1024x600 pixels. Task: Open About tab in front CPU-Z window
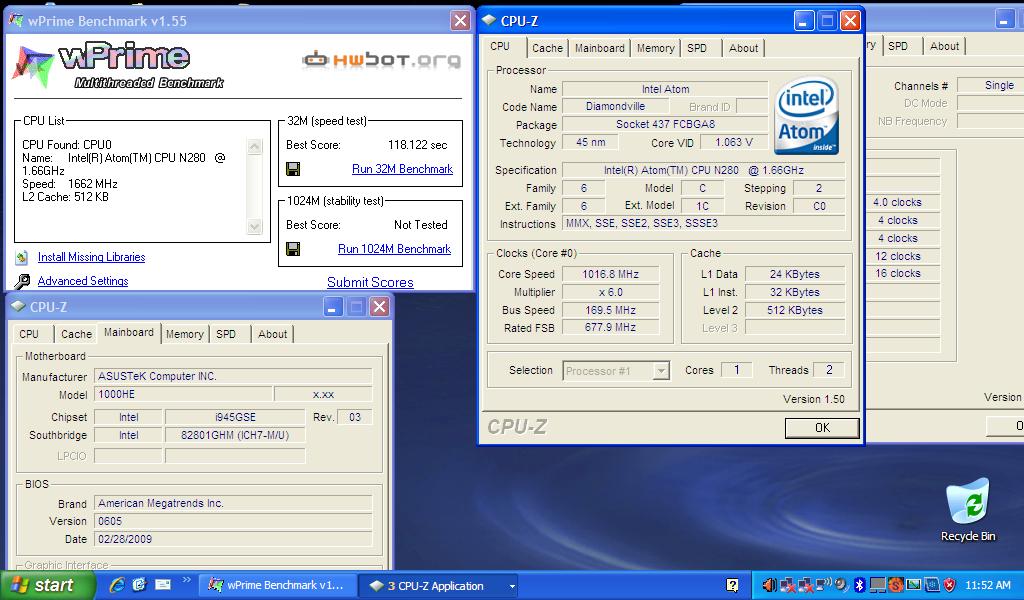click(x=743, y=48)
